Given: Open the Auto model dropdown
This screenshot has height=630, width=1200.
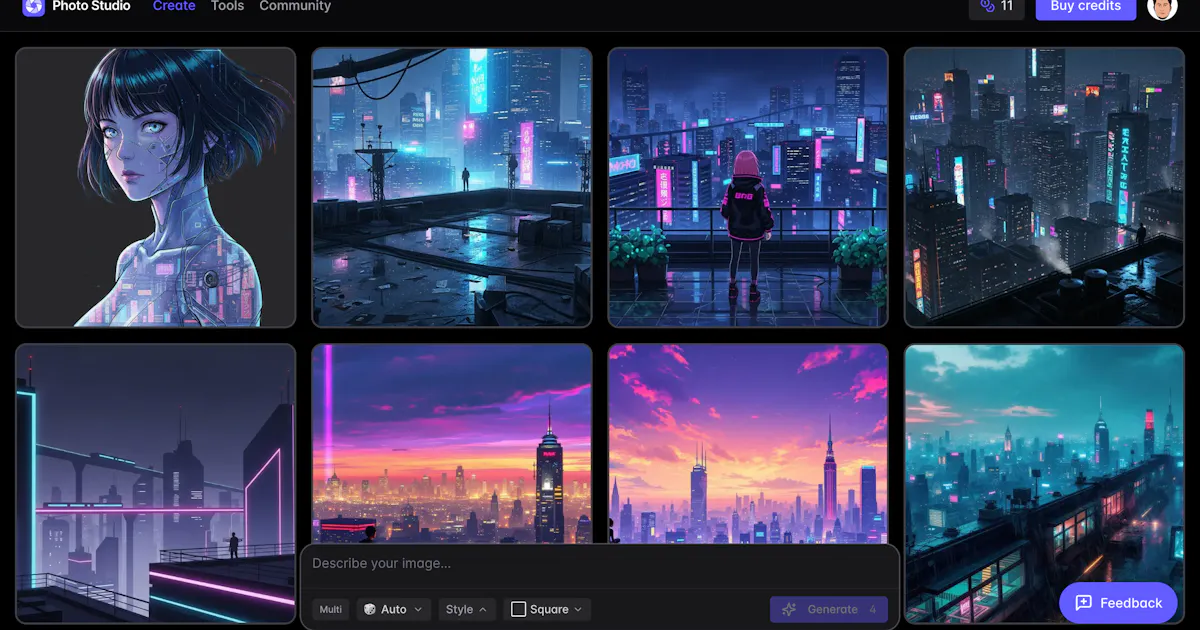Looking at the screenshot, I should click(394, 610).
